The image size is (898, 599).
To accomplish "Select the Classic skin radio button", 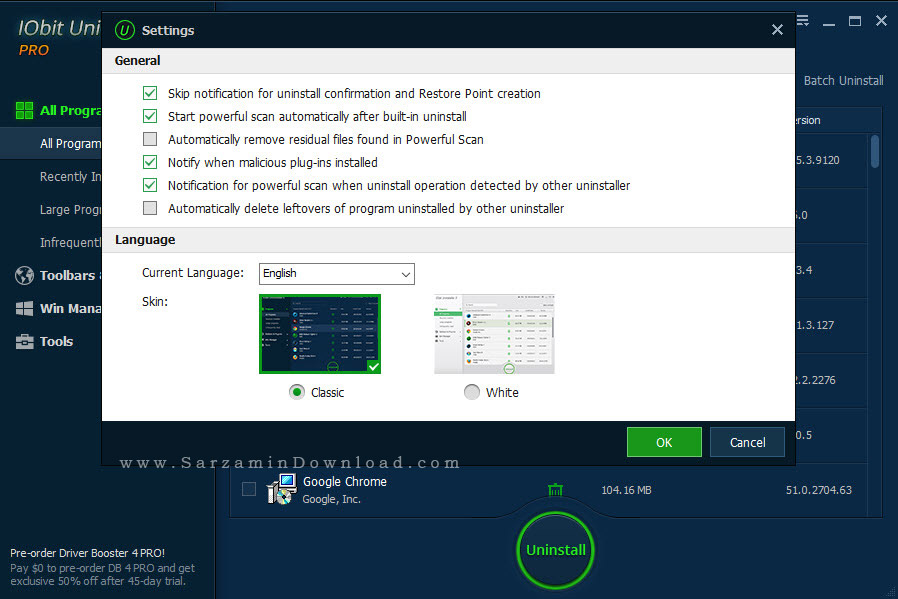I will (x=297, y=392).
